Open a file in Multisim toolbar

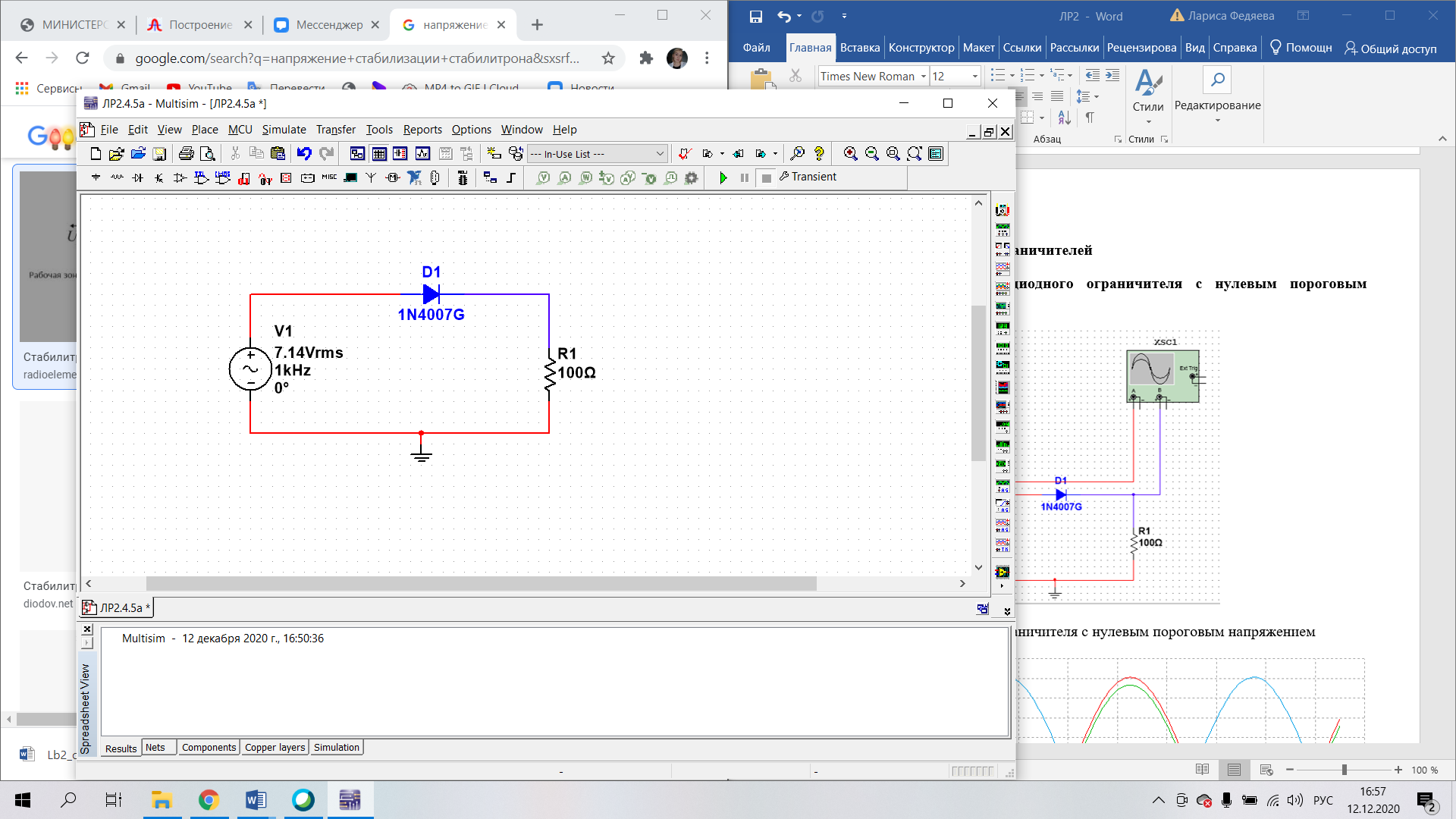116,154
